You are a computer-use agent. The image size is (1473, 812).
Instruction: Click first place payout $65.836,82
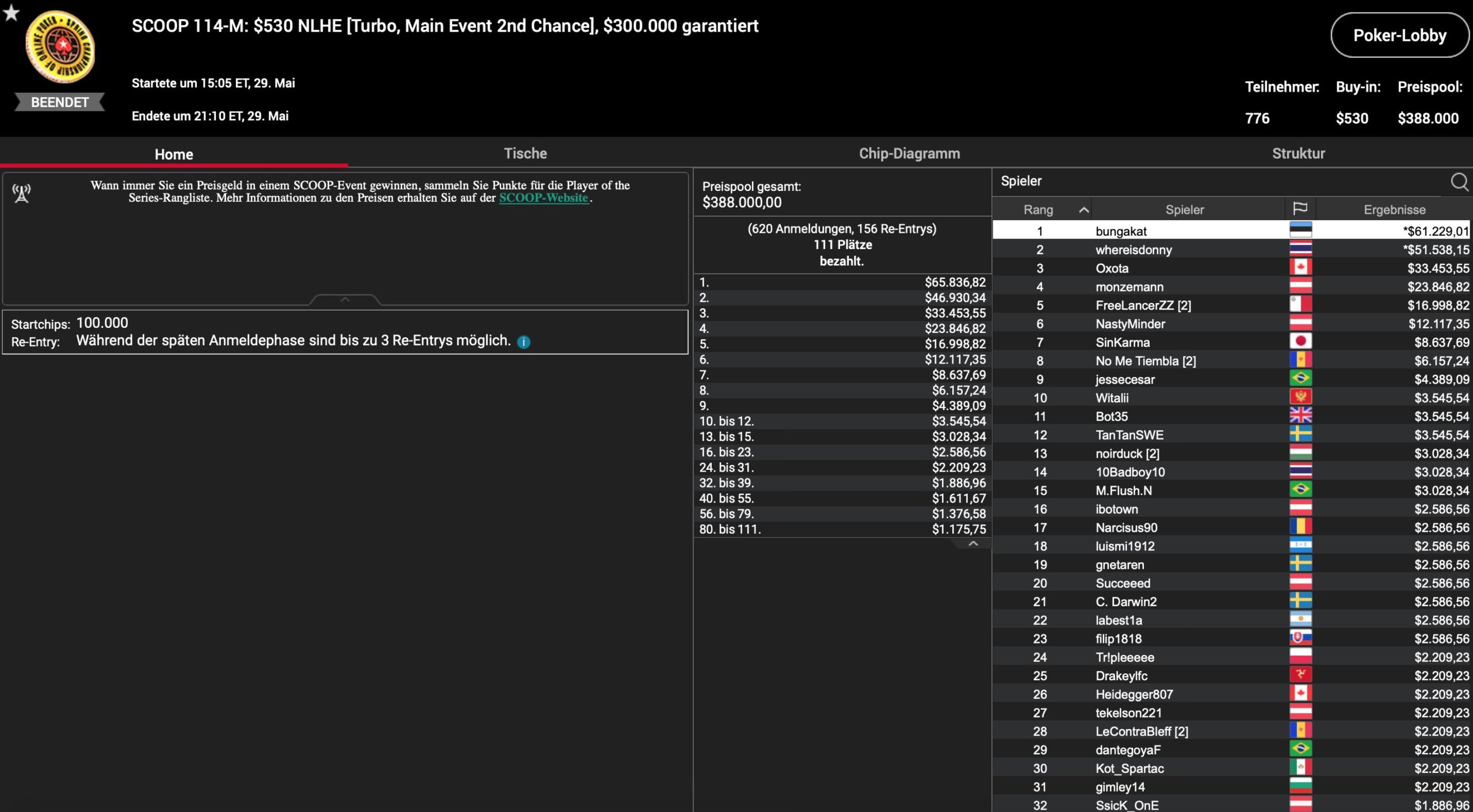click(955, 282)
